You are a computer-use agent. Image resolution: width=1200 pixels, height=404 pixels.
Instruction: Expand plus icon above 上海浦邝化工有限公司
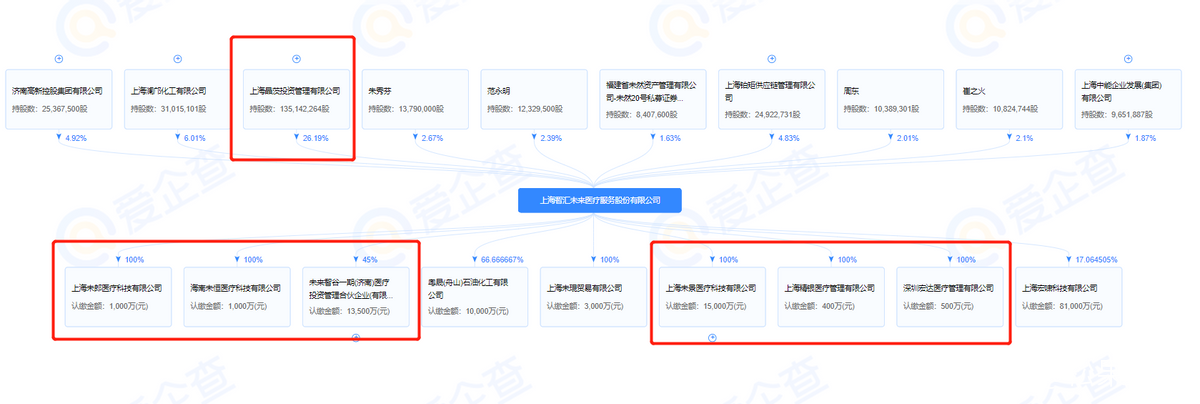pos(178,59)
